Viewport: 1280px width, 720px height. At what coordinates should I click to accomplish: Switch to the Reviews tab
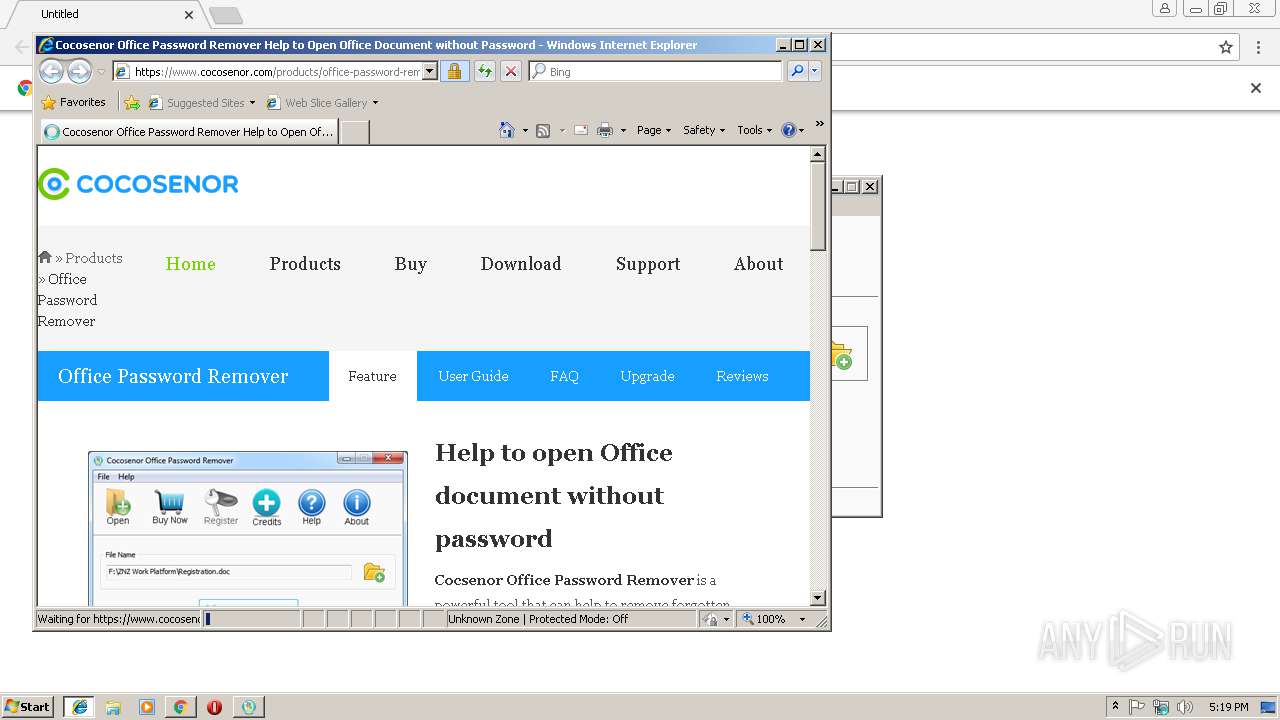[x=742, y=376]
